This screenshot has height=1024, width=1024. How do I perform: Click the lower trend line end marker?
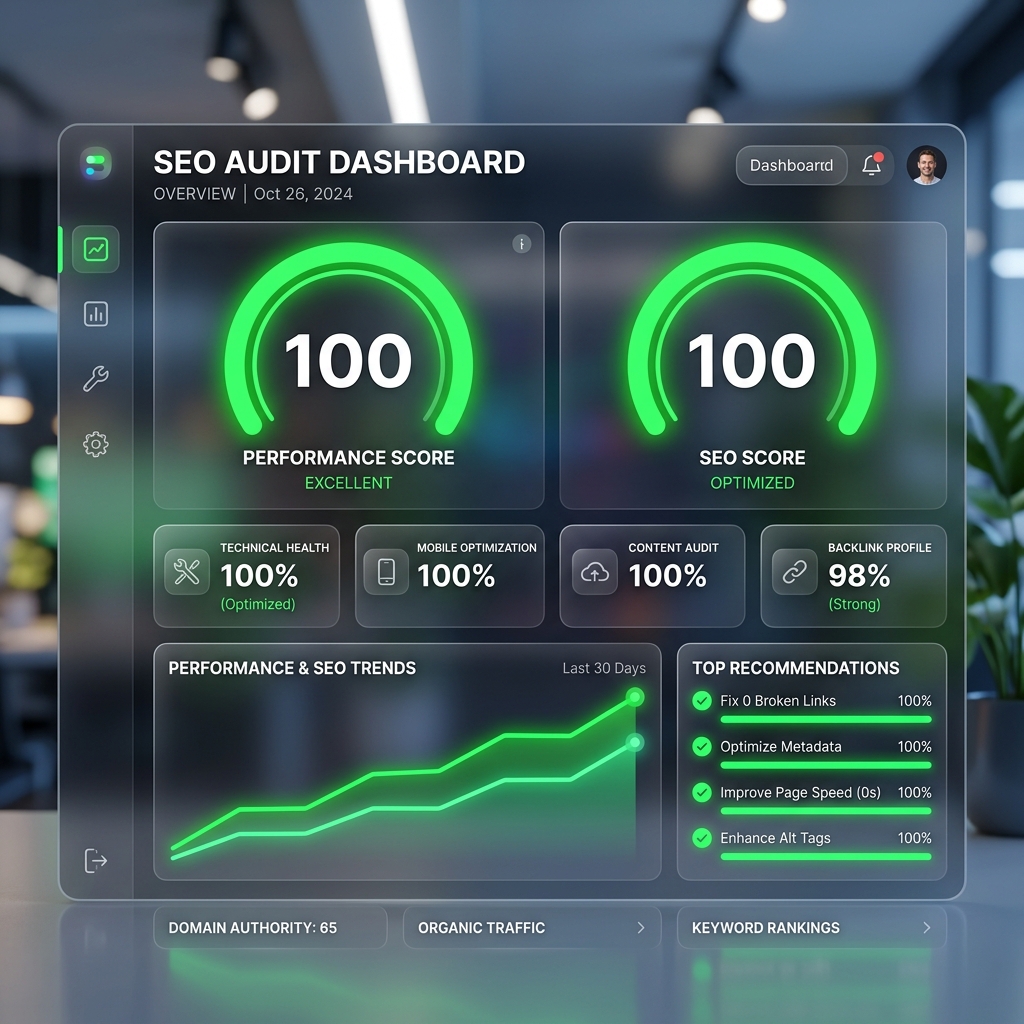pyautogui.click(x=635, y=743)
